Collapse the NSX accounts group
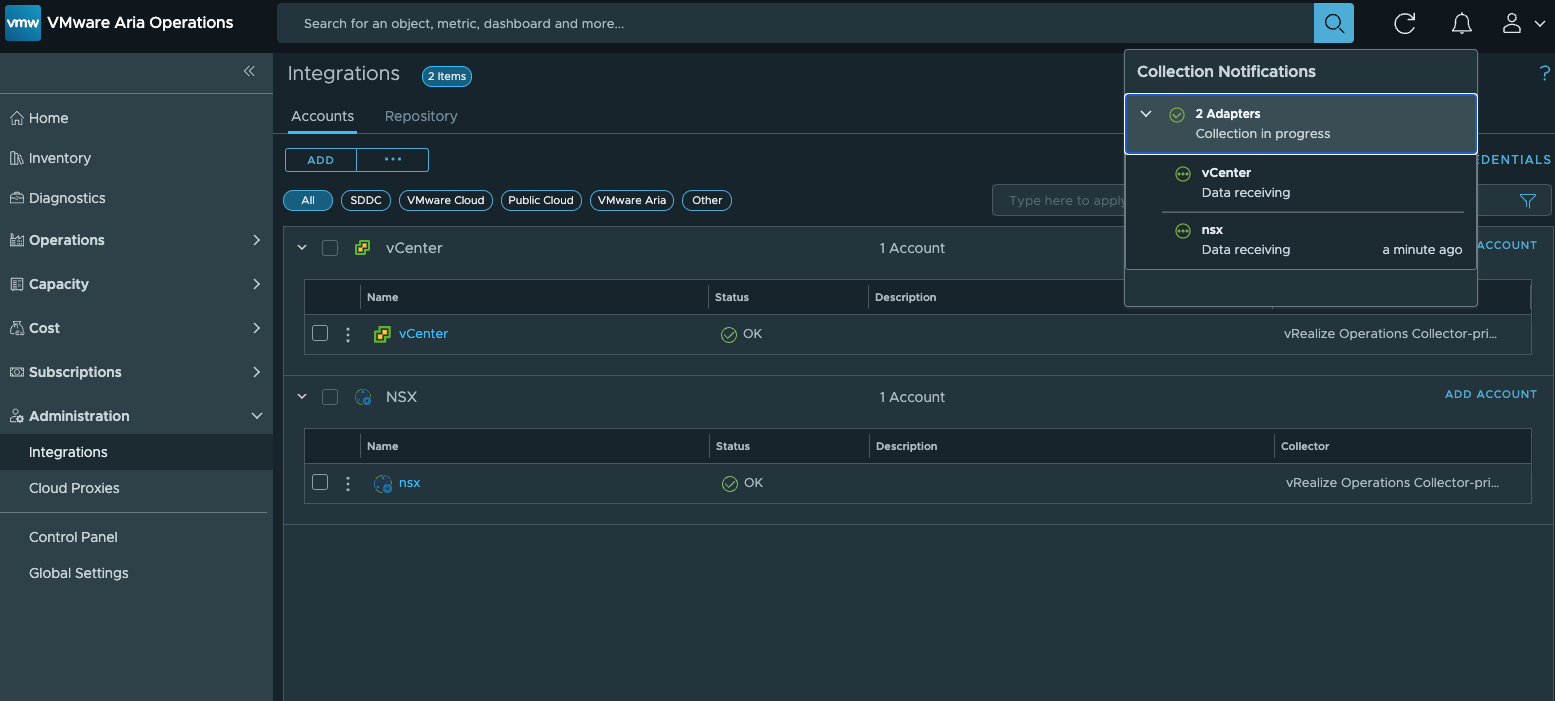Image resolution: width=1555 pixels, height=701 pixels. [x=302, y=397]
